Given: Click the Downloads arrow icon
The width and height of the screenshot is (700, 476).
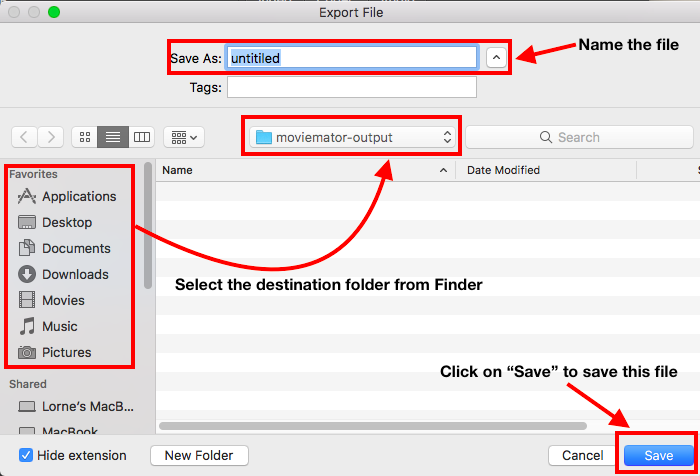Looking at the screenshot, I should 27,274.
